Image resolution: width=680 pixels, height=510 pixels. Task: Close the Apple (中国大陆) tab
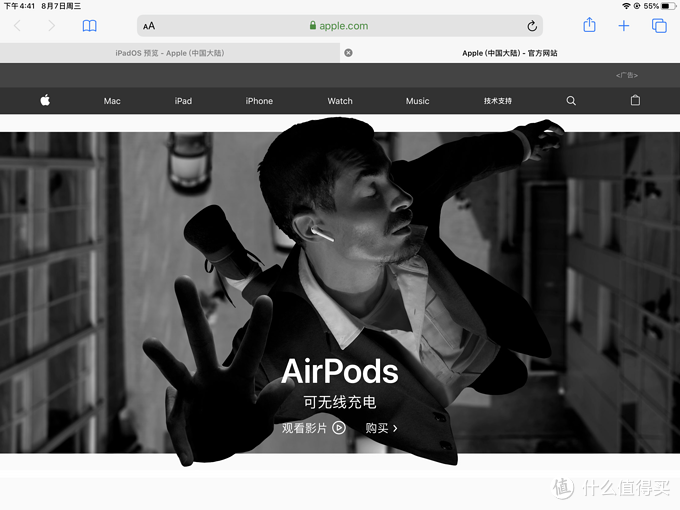pos(348,53)
